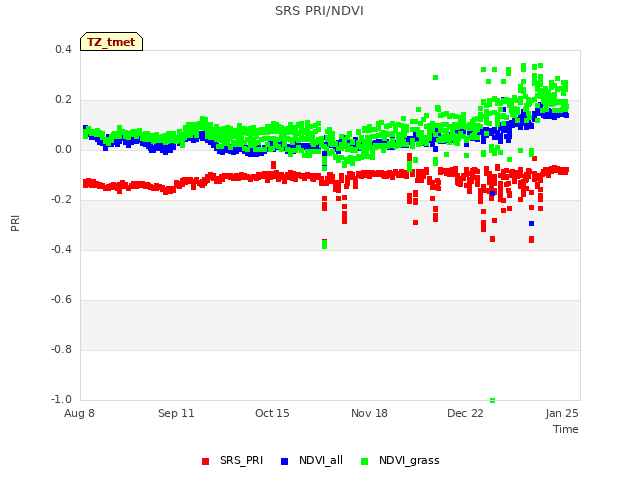
Task: Click the 0.4 y-axis tick label
Action: (63, 49)
